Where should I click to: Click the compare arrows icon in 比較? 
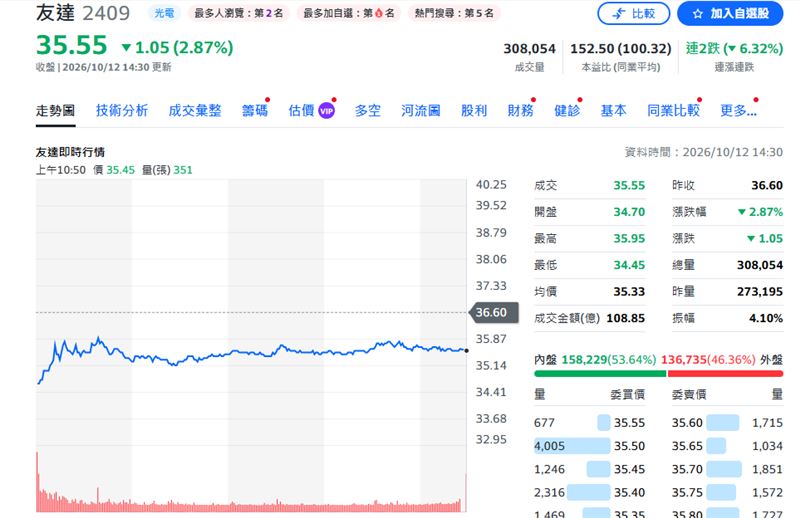point(618,14)
